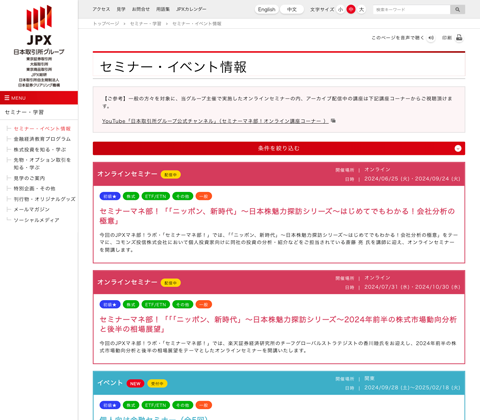Click イベント card header label
The width and height of the screenshot is (480, 420).
[110, 383]
